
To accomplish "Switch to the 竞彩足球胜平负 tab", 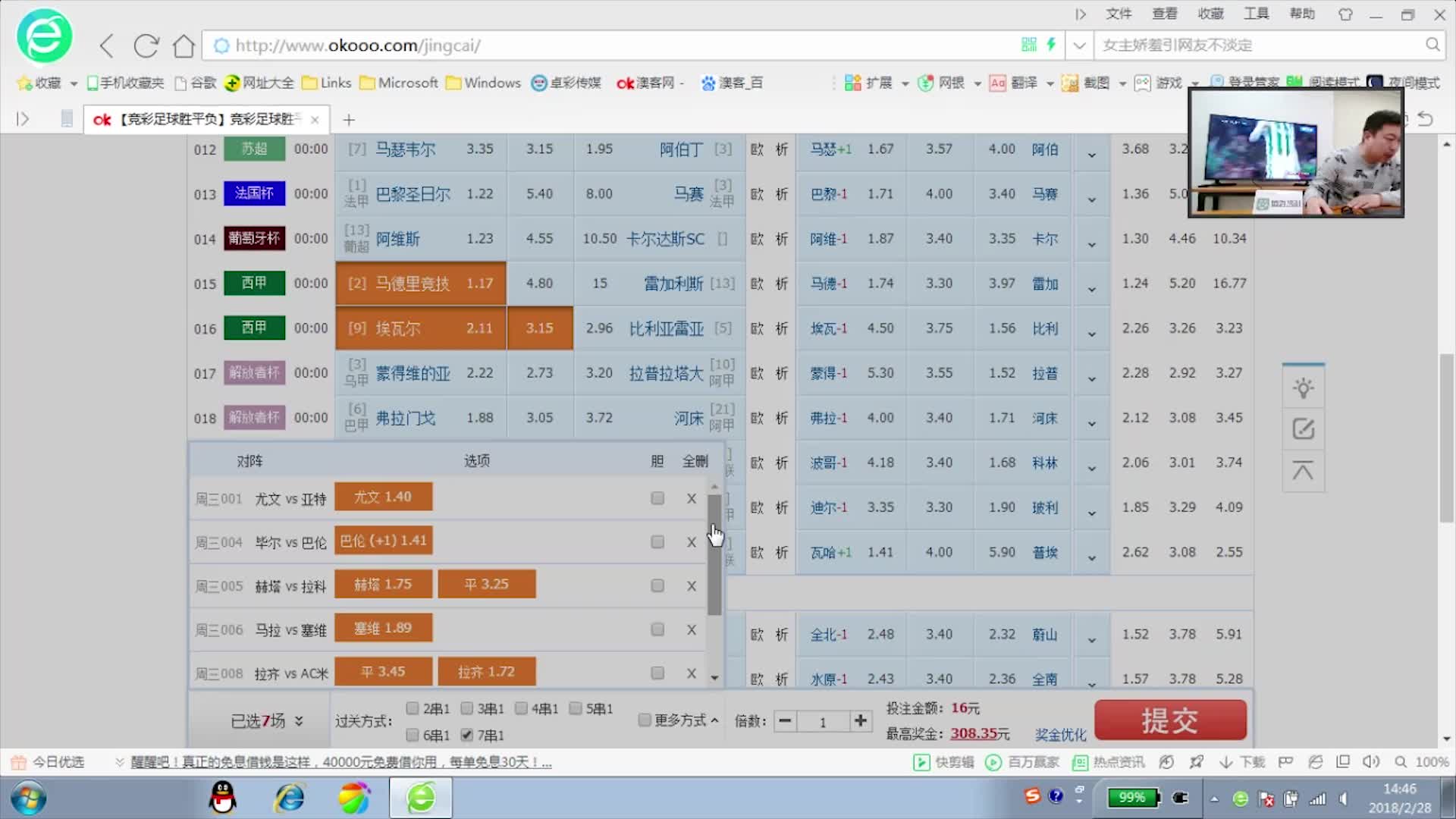I will coord(205,119).
